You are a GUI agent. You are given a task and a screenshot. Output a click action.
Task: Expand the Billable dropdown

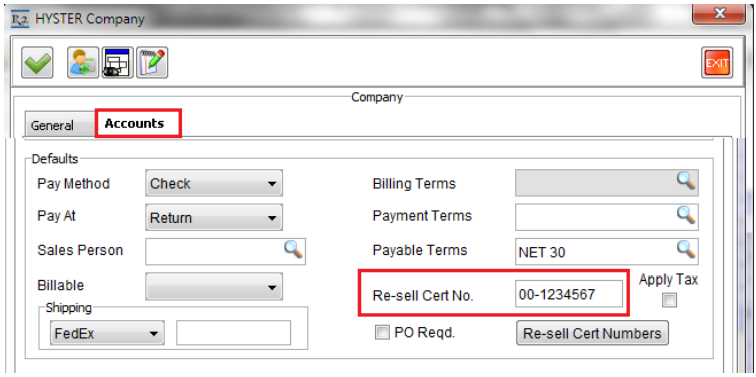[x=214, y=287]
